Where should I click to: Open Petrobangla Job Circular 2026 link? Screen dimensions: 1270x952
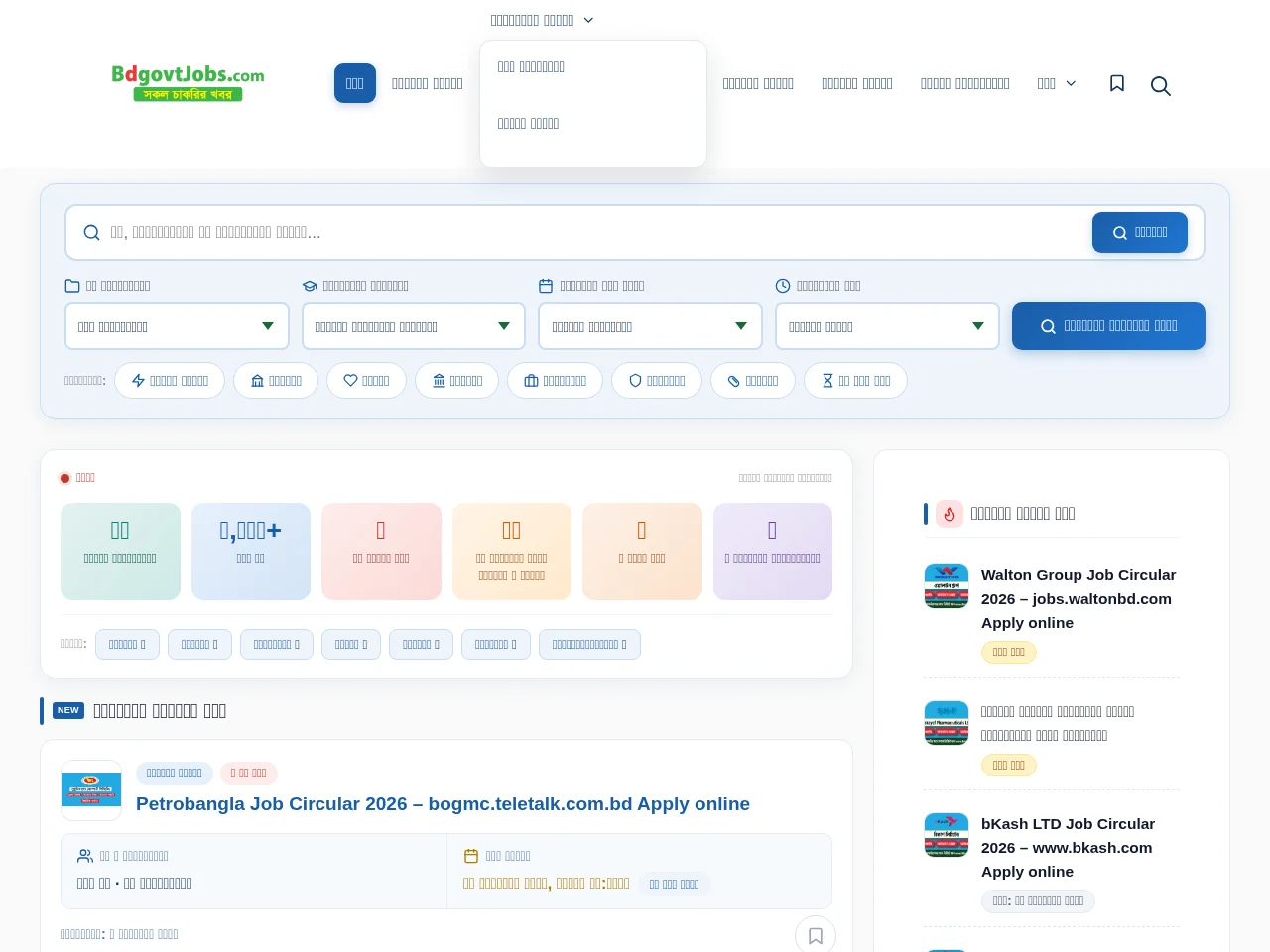click(443, 804)
